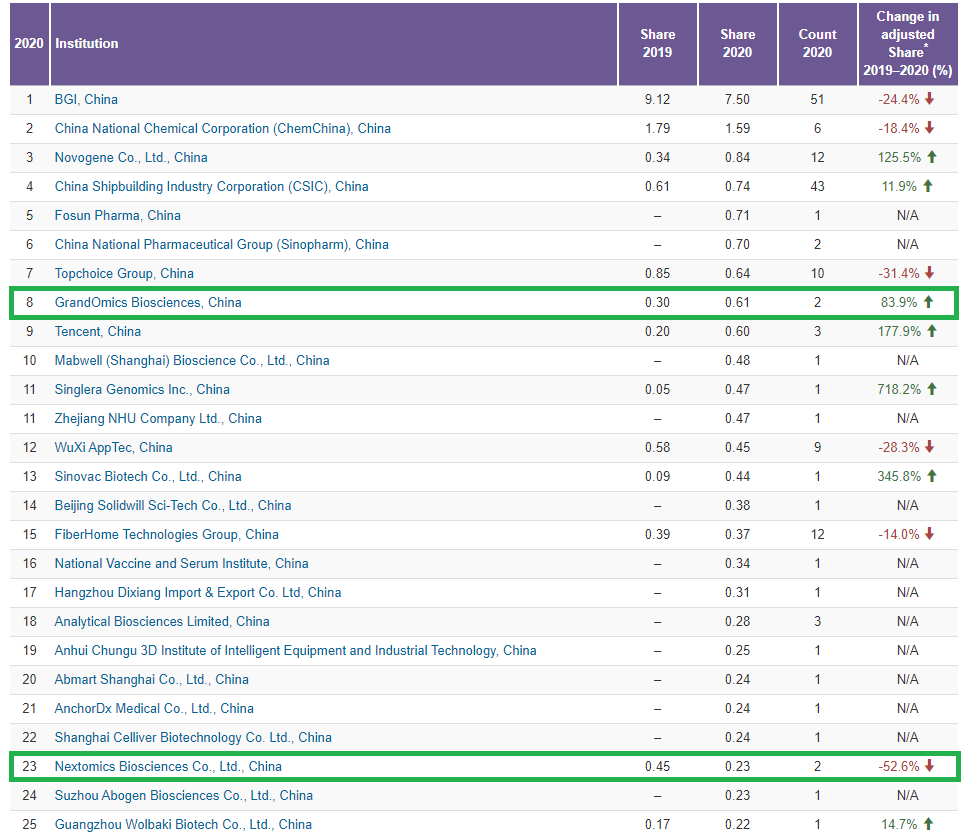
Task: Click the red down arrow beside -52.6%
Action: click(930, 764)
